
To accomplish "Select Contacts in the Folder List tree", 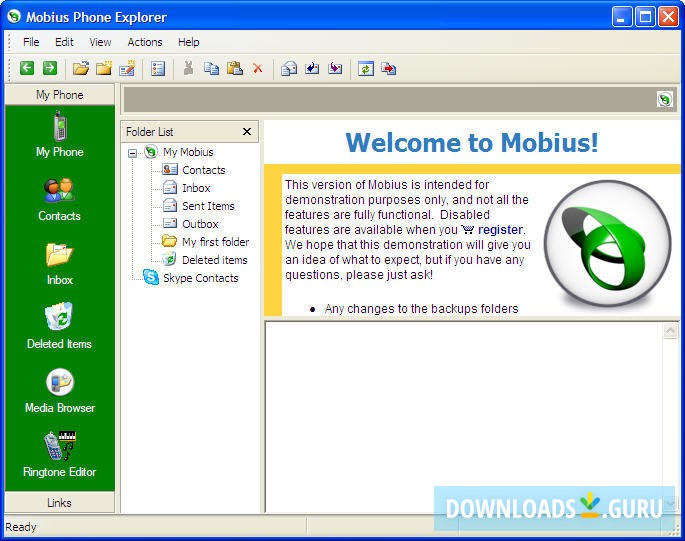I will coord(204,170).
